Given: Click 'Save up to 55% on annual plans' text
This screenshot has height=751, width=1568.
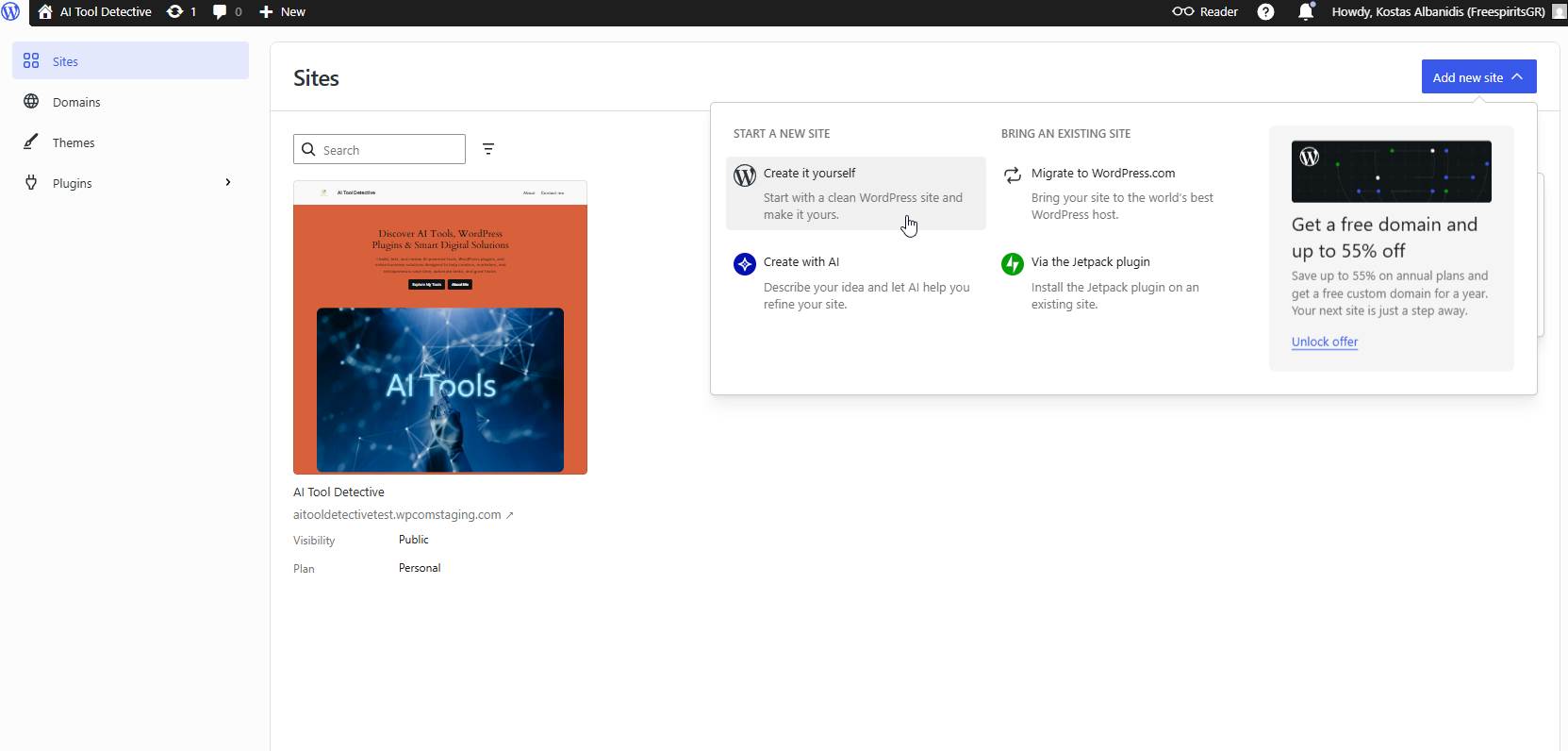Looking at the screenshot, I should [x=1390, y=293].
